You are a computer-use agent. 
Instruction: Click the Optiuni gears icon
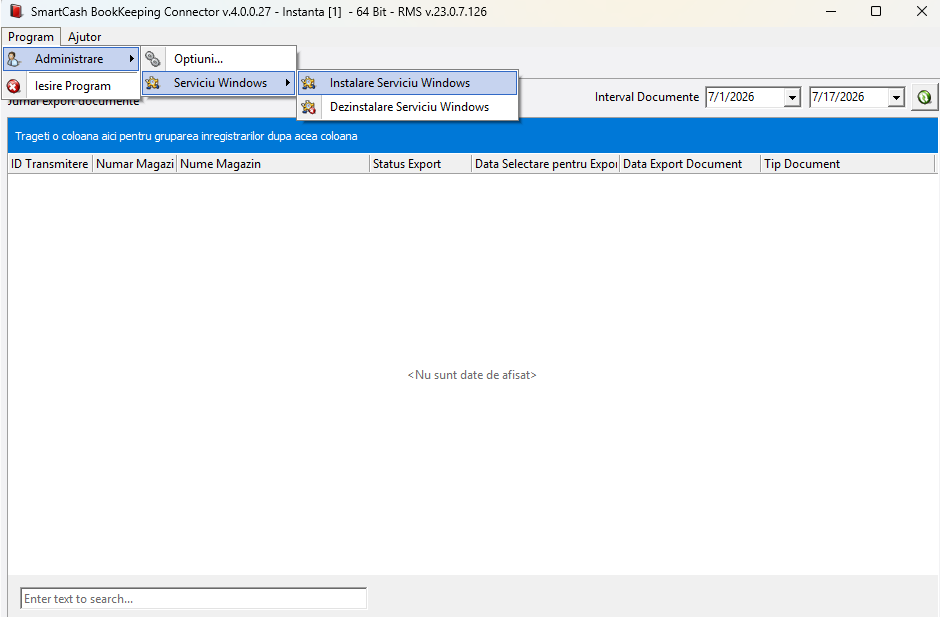(x=153, y=59)
